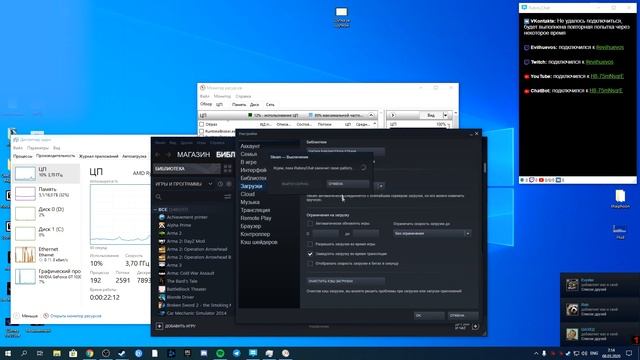This screenshot has height=360, width=640.
Task: Open Microsoft Store from the taskbar
Action: click(73, 353)
